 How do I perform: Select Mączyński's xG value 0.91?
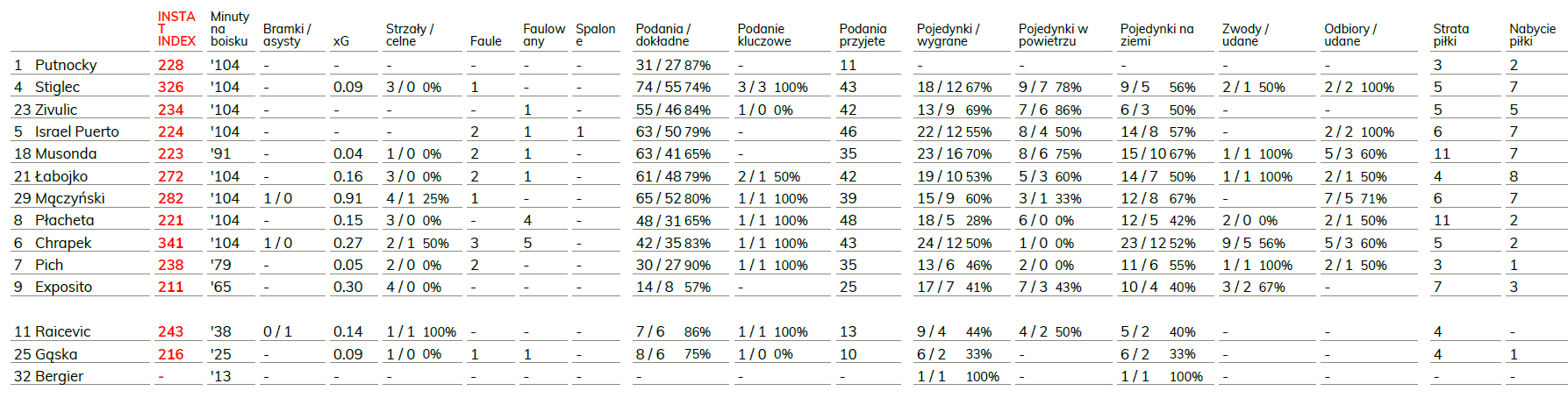click(347, 198)
